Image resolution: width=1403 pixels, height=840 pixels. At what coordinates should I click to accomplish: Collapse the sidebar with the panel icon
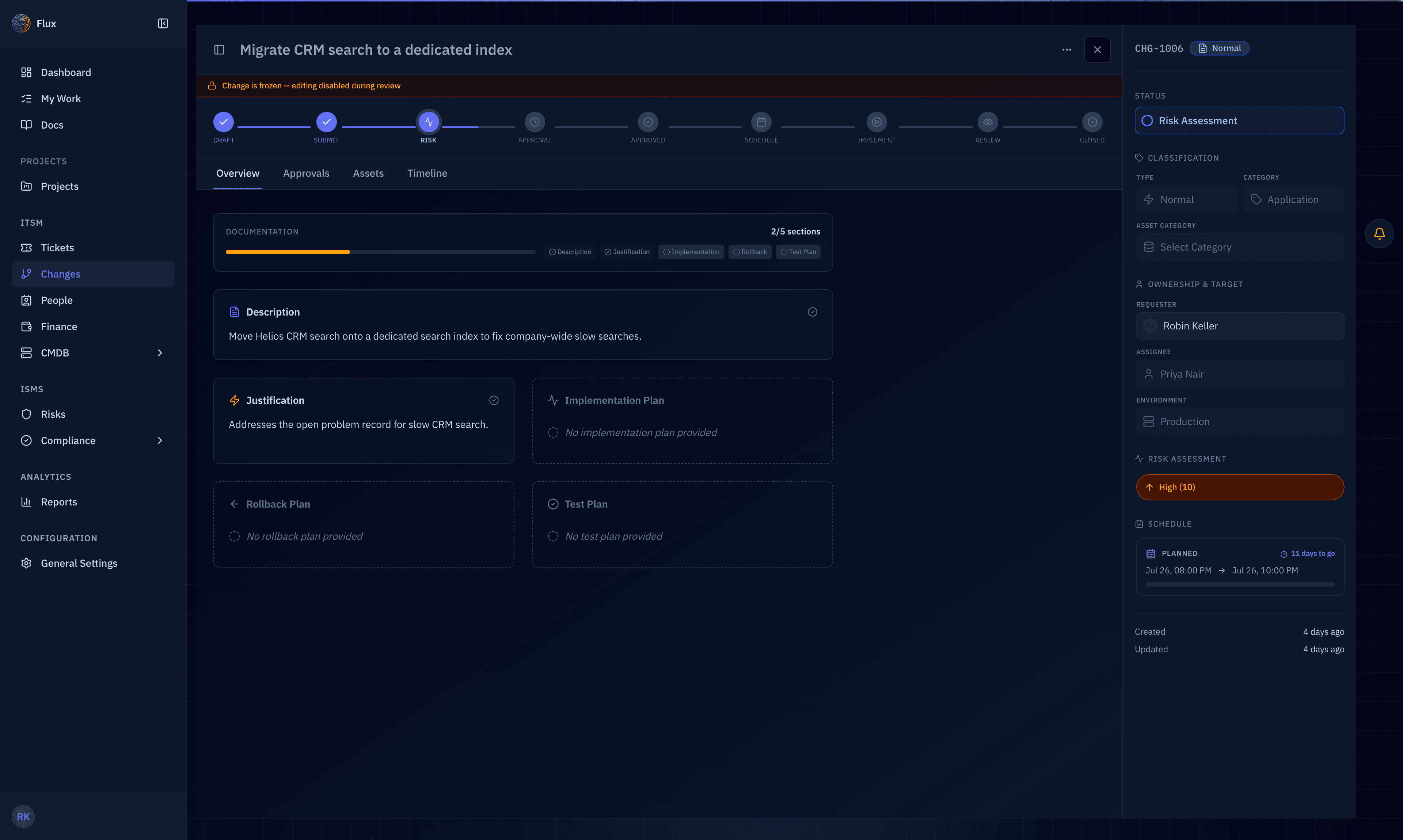(x=163, y=23)
